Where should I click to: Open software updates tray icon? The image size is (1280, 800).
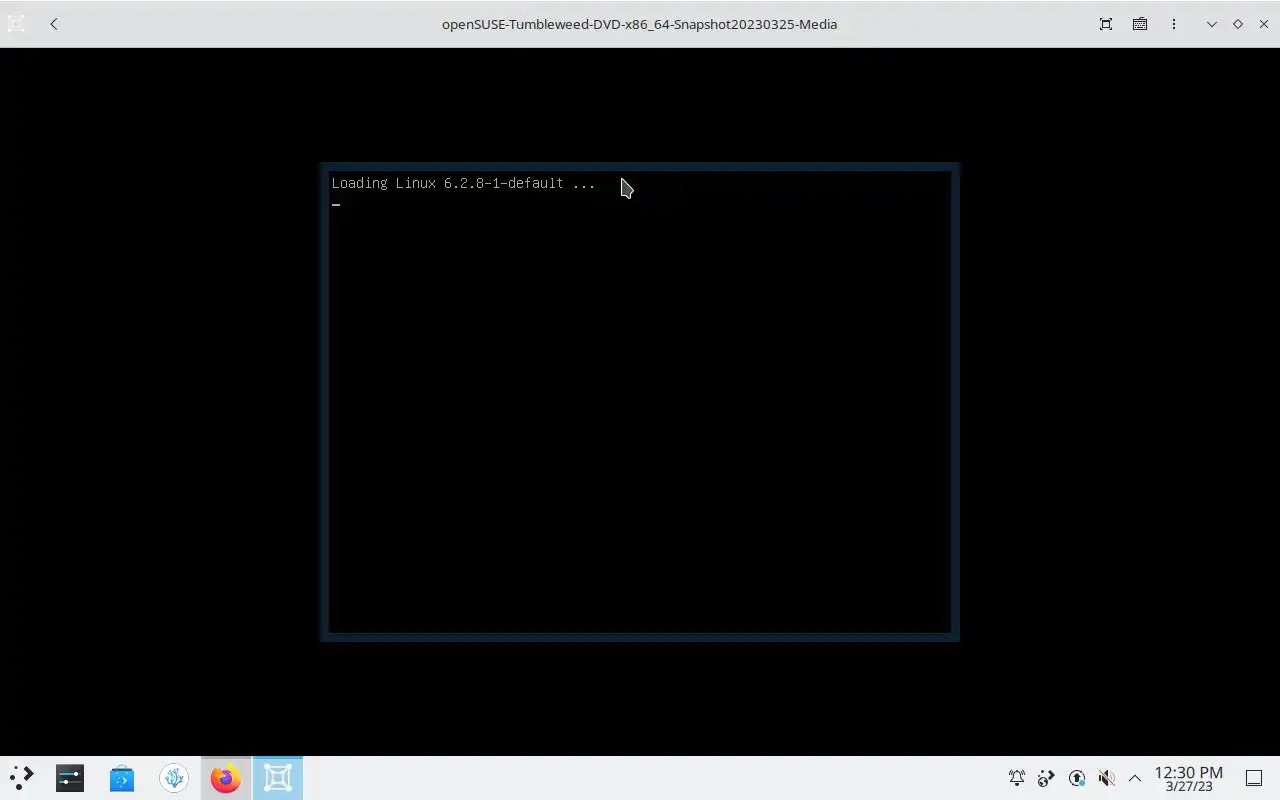pos(1077,778)
